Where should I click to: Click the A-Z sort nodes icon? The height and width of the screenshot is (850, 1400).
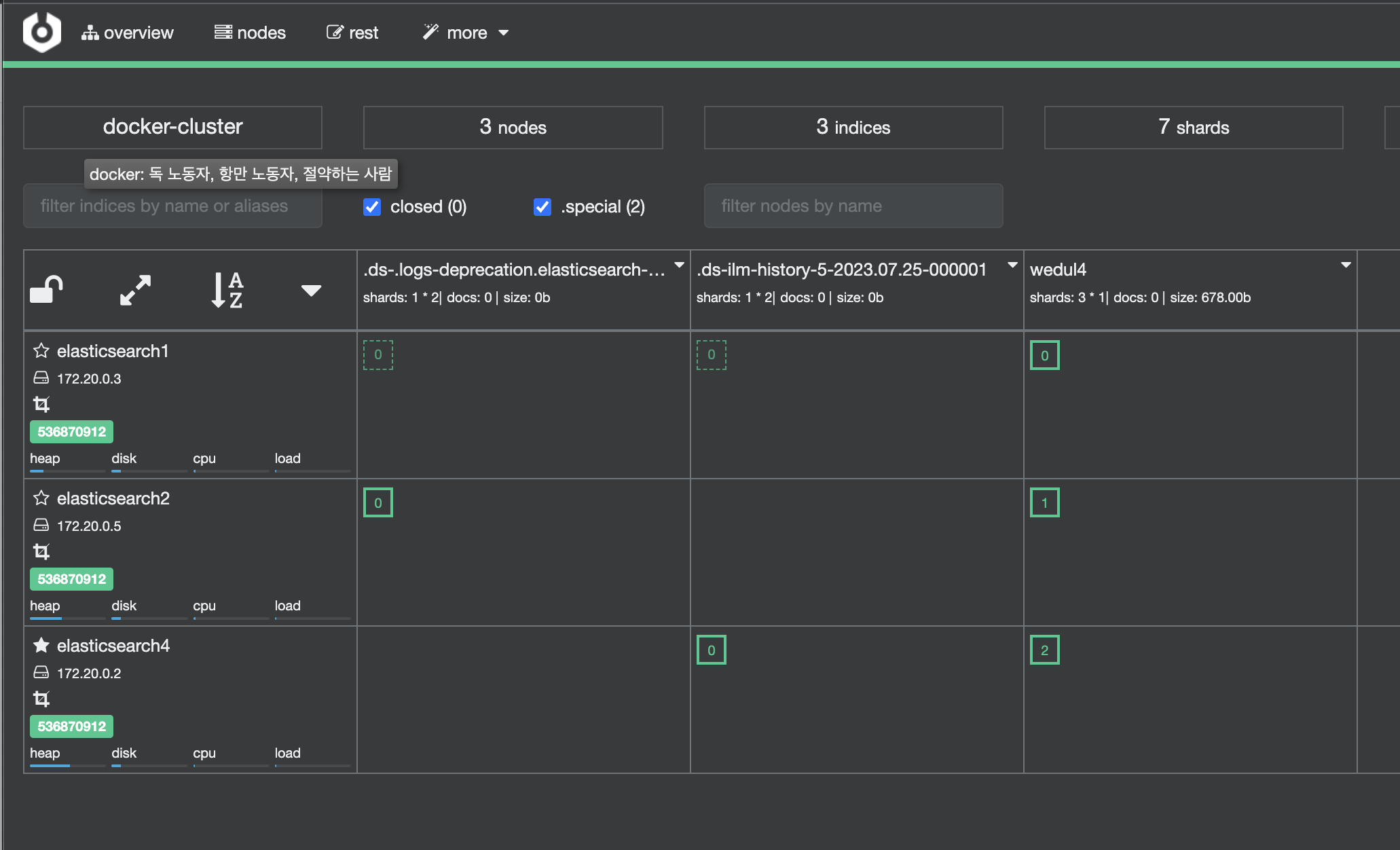pyautogui.click(x=227, y=290)
